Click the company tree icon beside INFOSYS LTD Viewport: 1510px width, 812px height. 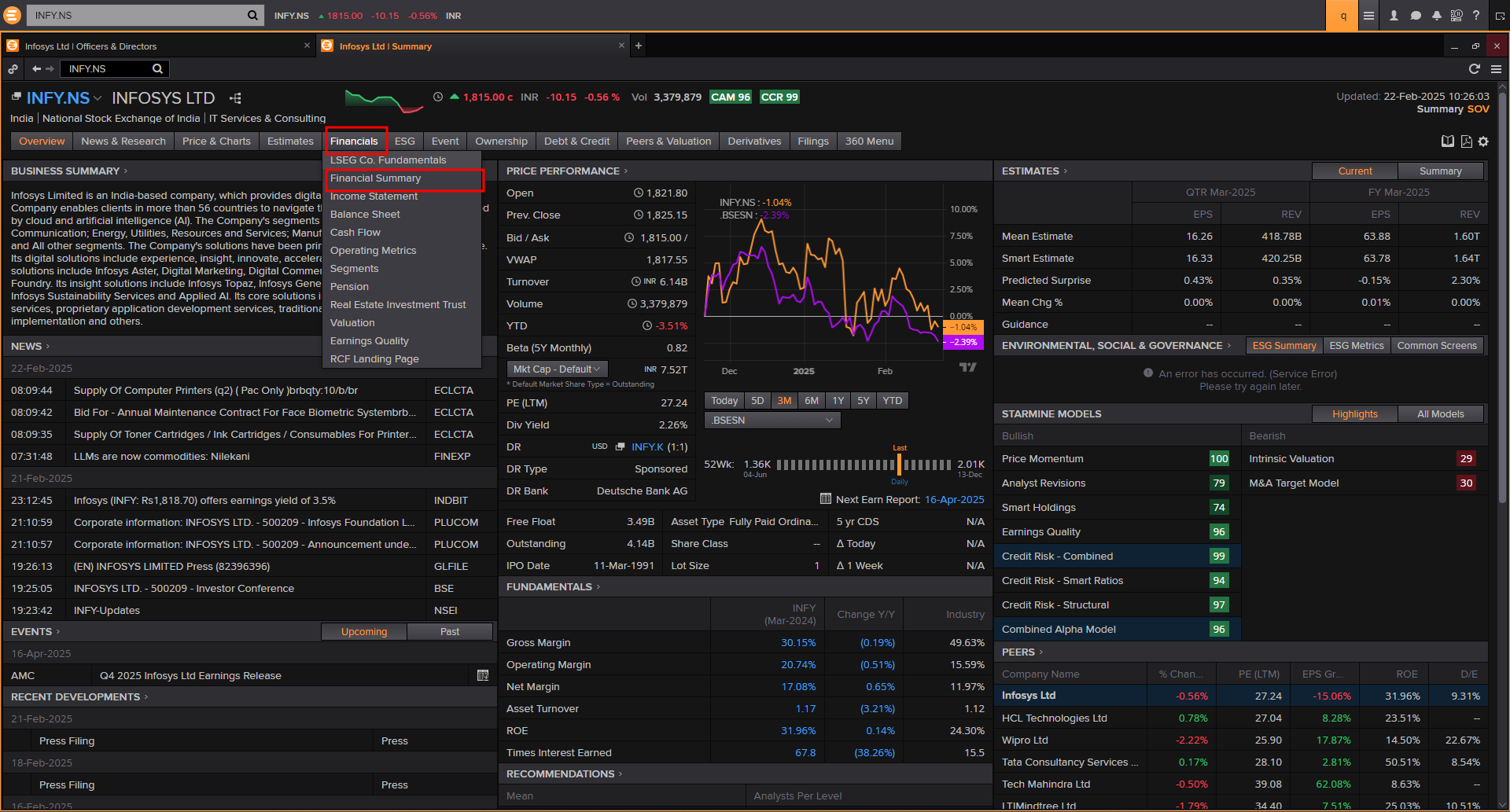pyautogui.click(x=235, y=98)
